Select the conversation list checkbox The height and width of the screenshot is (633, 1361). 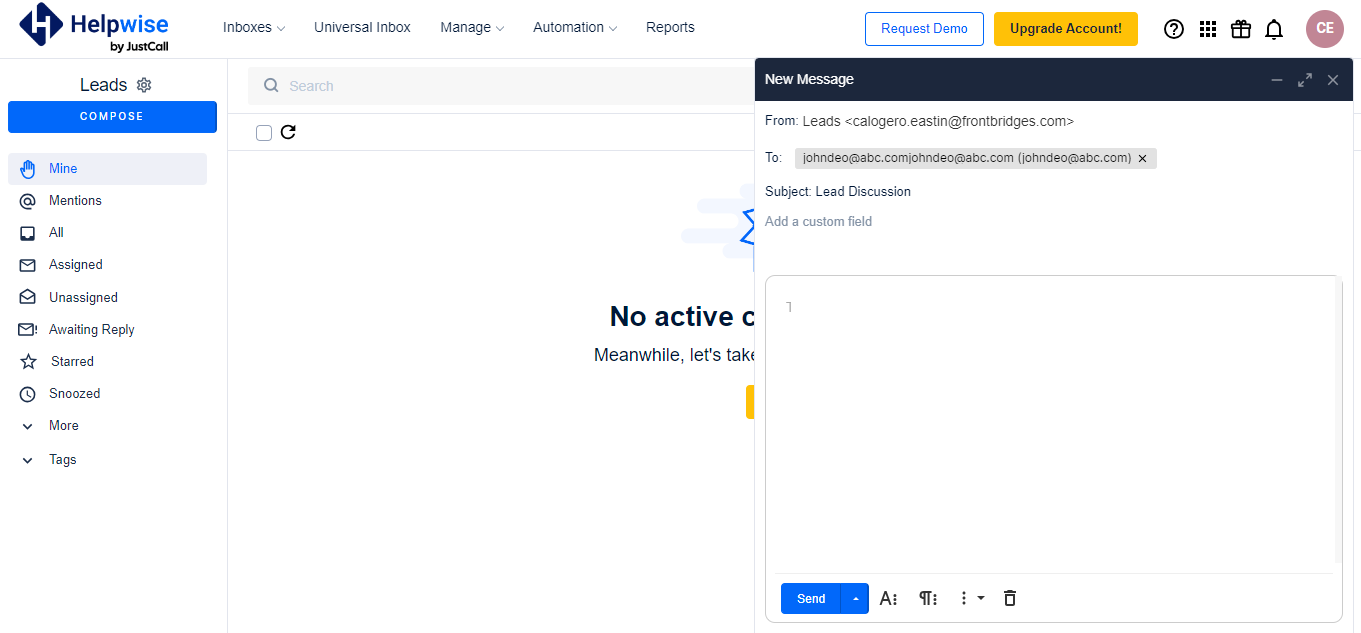tap(263, 132)
